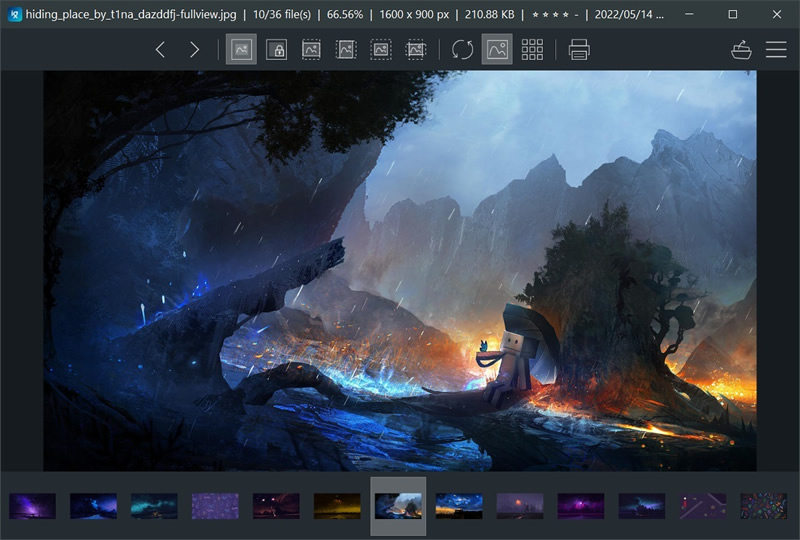
Task: Open the purple thumbnail with red diagonal line
Action: point(703,506)
